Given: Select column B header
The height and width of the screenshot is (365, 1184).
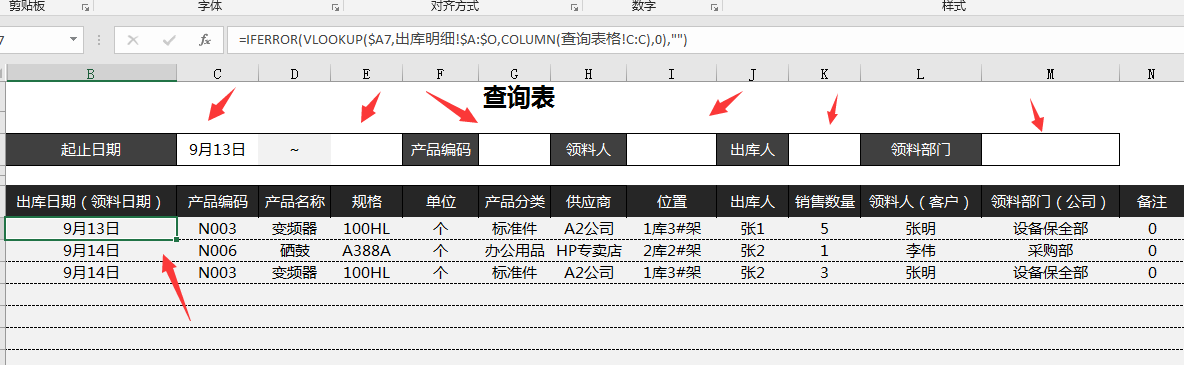Looking at the screenshot, I should coord(91,73).
